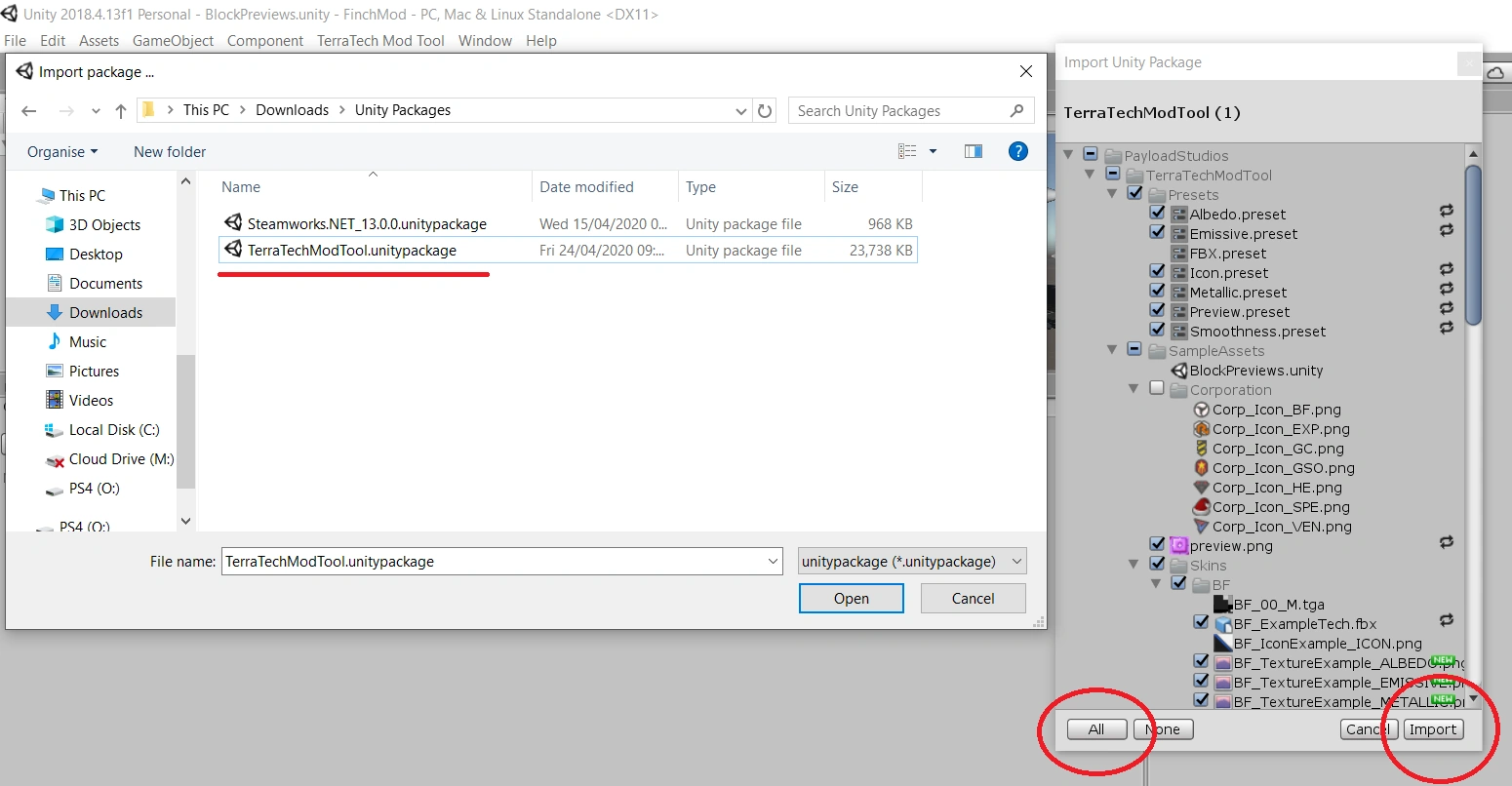Go up one folder level
Viewport: 1512px width, 786px height.
coord(121,111)
